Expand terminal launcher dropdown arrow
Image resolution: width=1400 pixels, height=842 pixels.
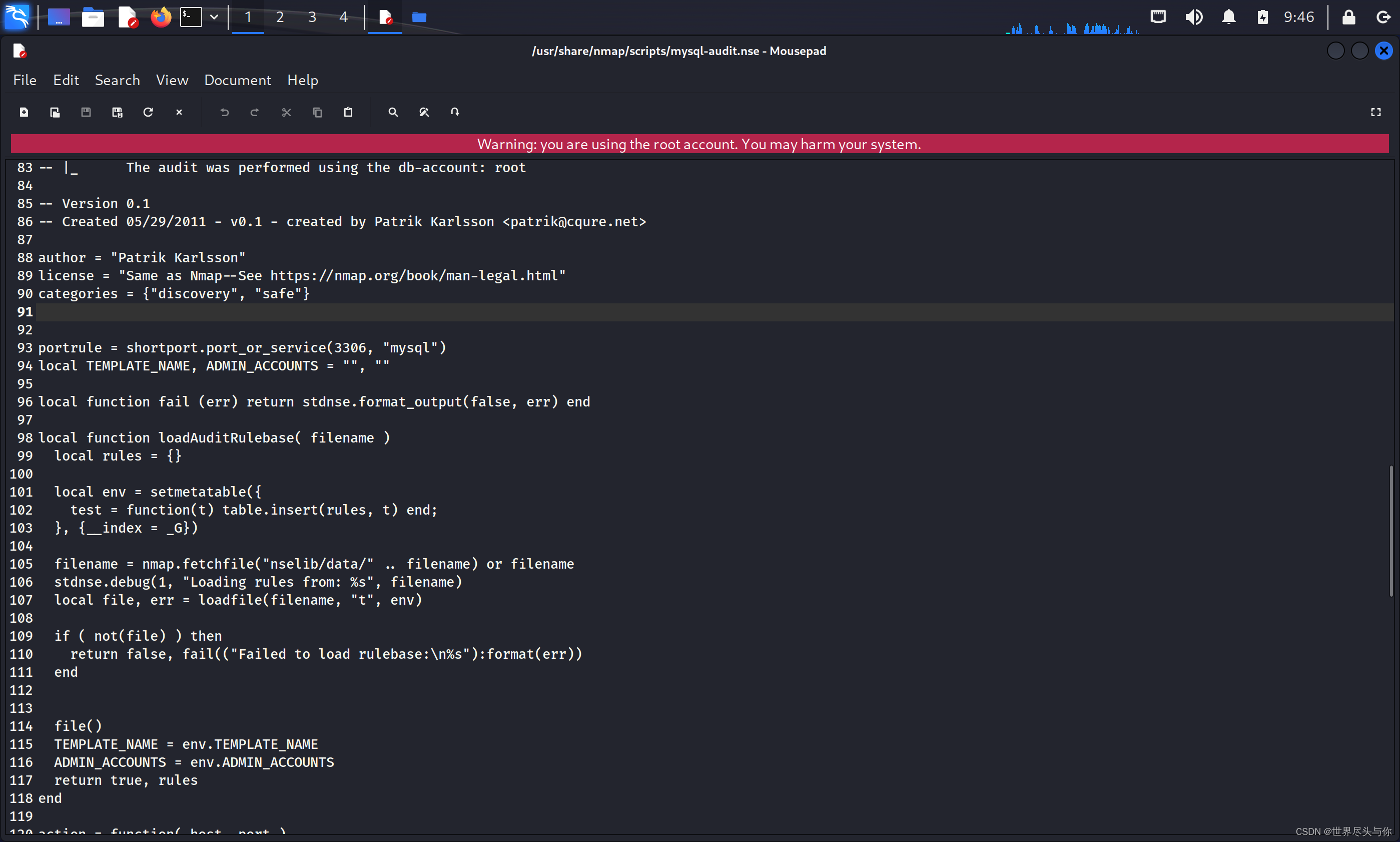(x=214, y=17)
